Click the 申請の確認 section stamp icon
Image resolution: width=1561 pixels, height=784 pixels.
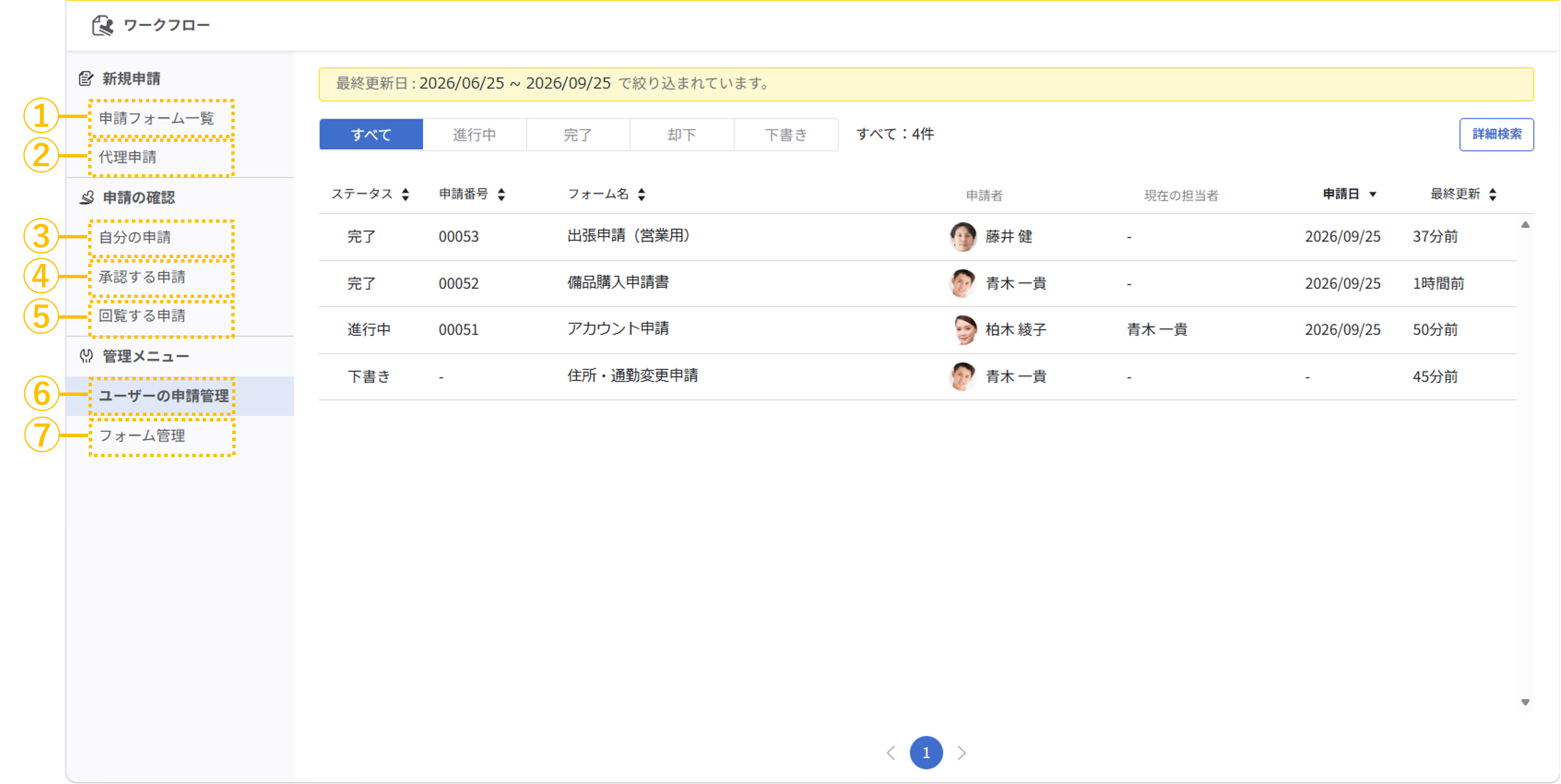pos(87,198)
